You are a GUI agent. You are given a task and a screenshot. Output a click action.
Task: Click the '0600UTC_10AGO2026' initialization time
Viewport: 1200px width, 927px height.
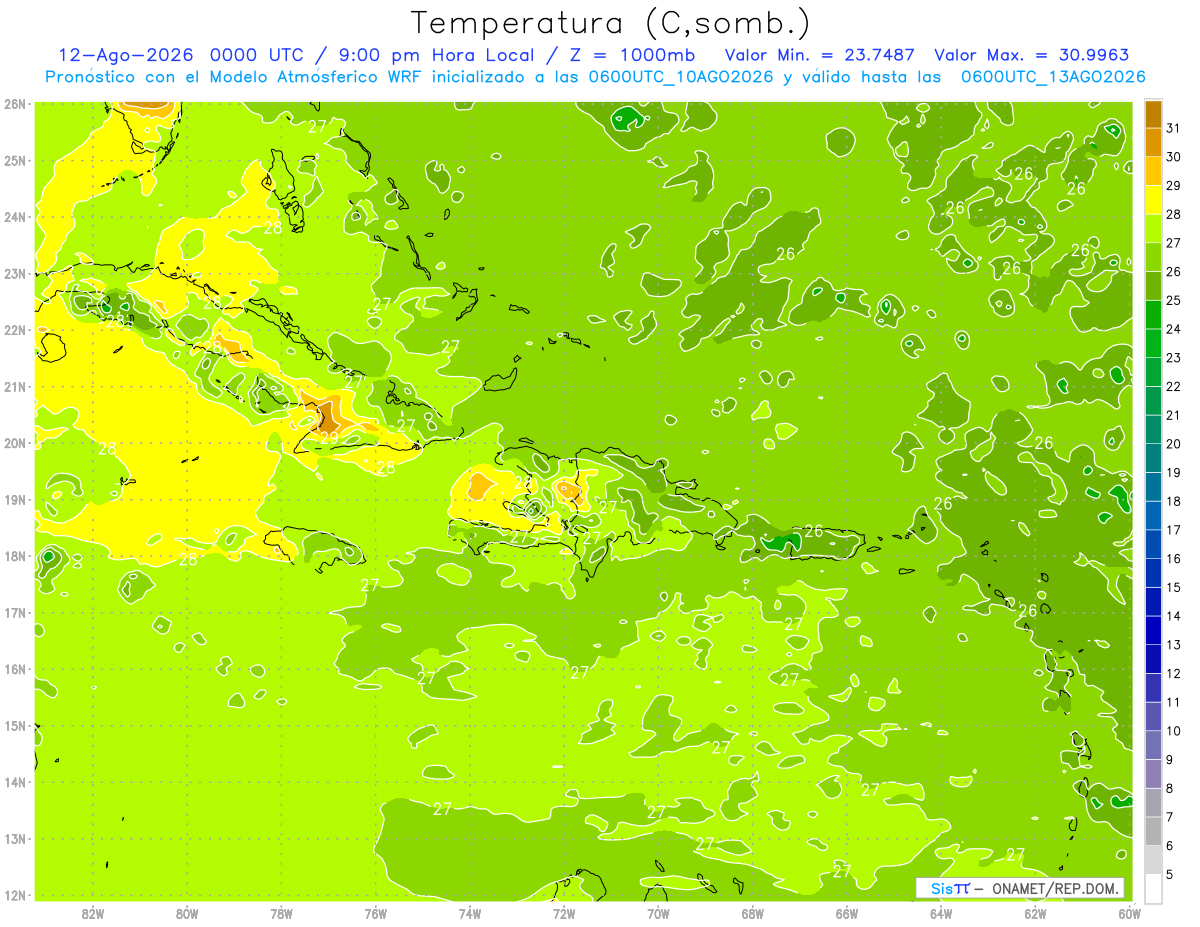[679, 77]
